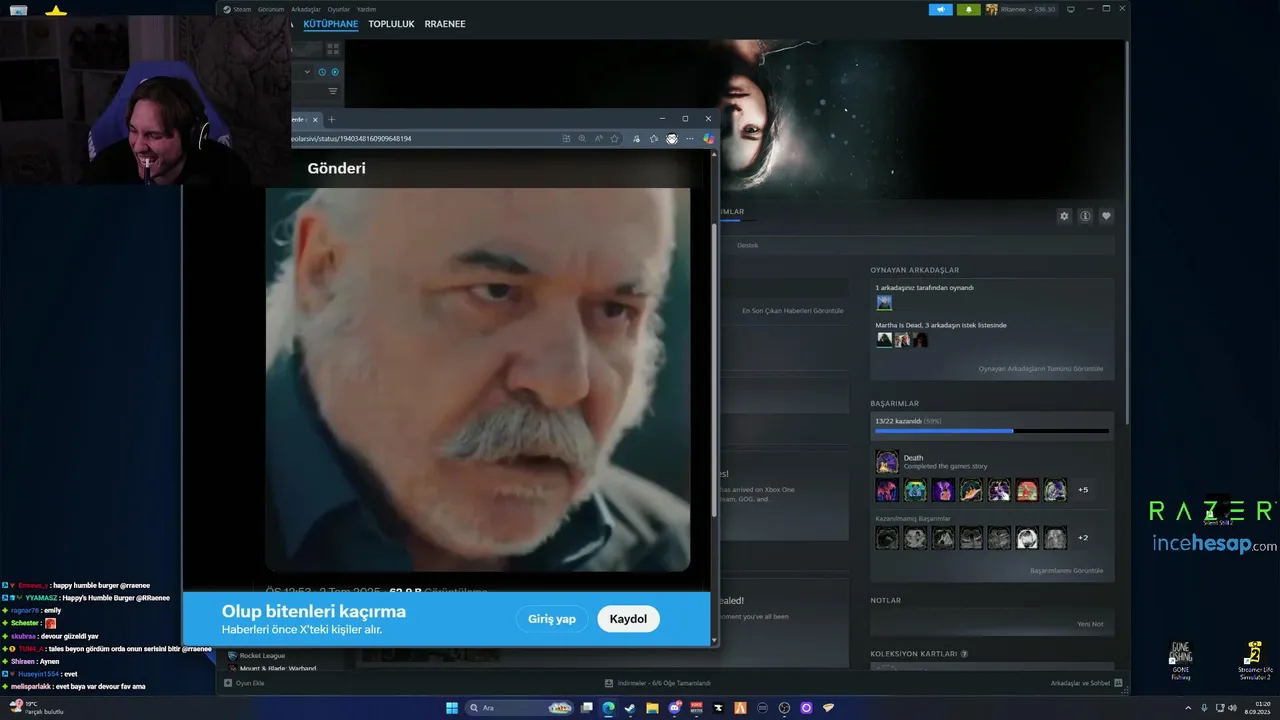Screen dimensions: 1280x720
Task: Open the Windows Start menu
Action: (452, 708)
